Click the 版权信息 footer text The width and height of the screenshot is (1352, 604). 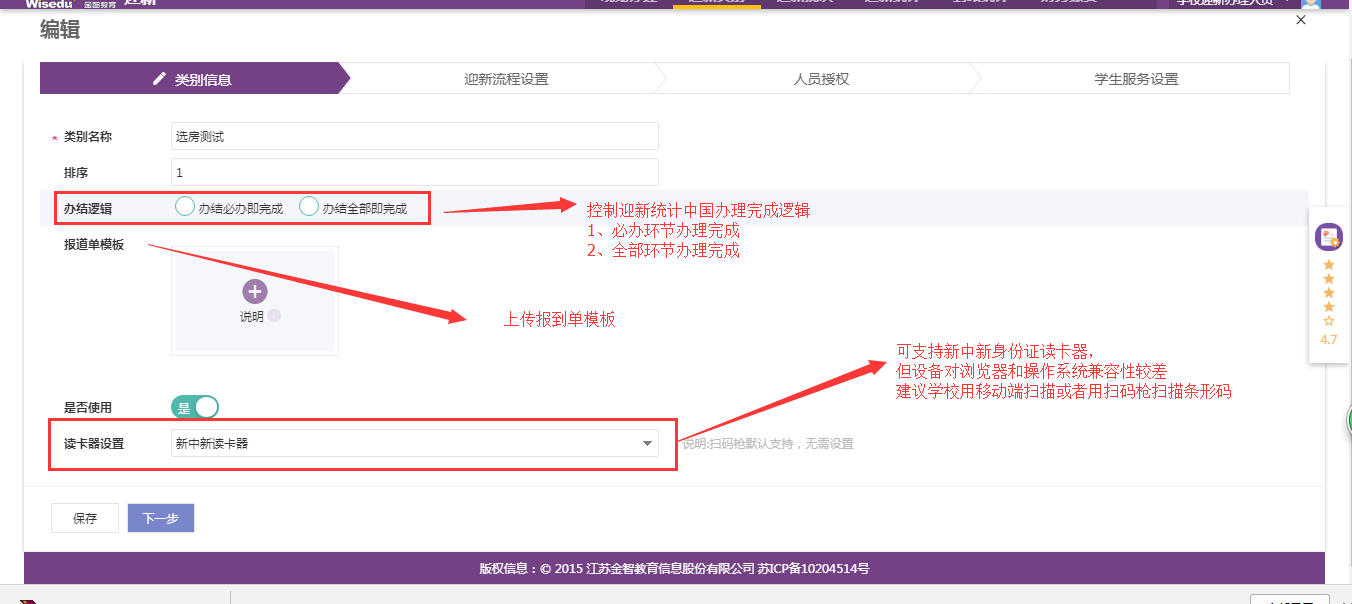[674, 569]
